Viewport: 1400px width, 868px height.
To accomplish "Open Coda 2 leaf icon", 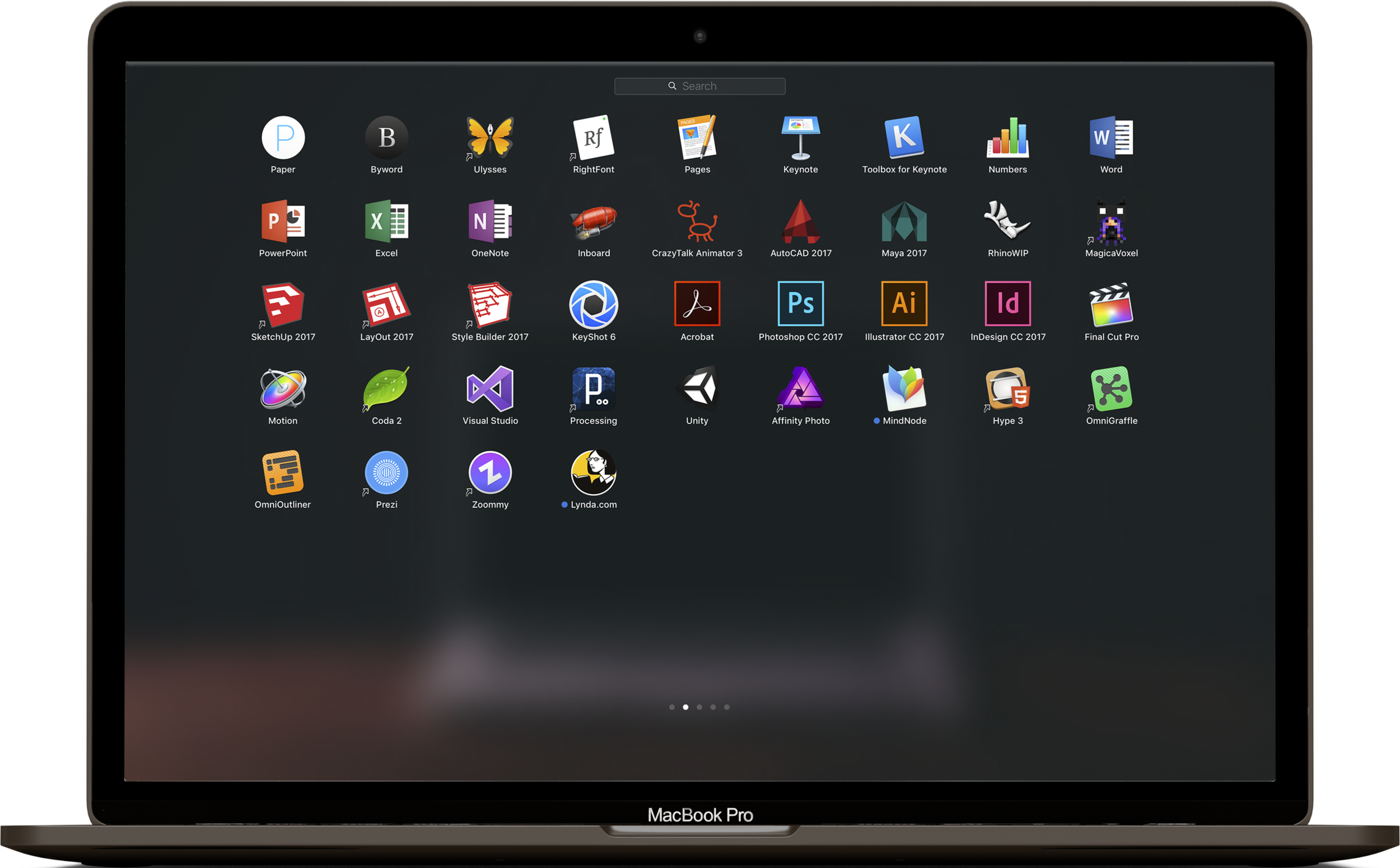I will coord(386,389).
